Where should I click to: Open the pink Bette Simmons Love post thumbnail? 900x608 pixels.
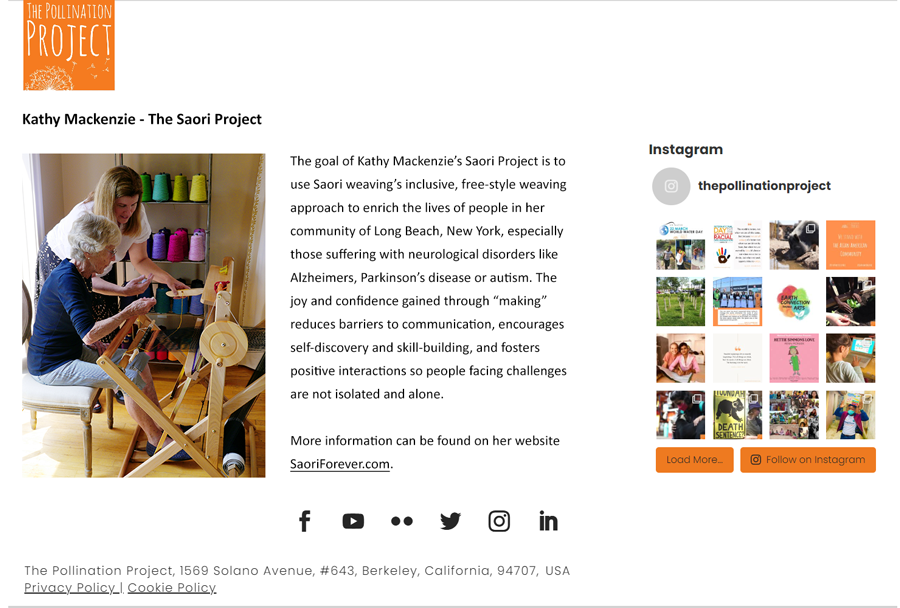coord(794,358)
